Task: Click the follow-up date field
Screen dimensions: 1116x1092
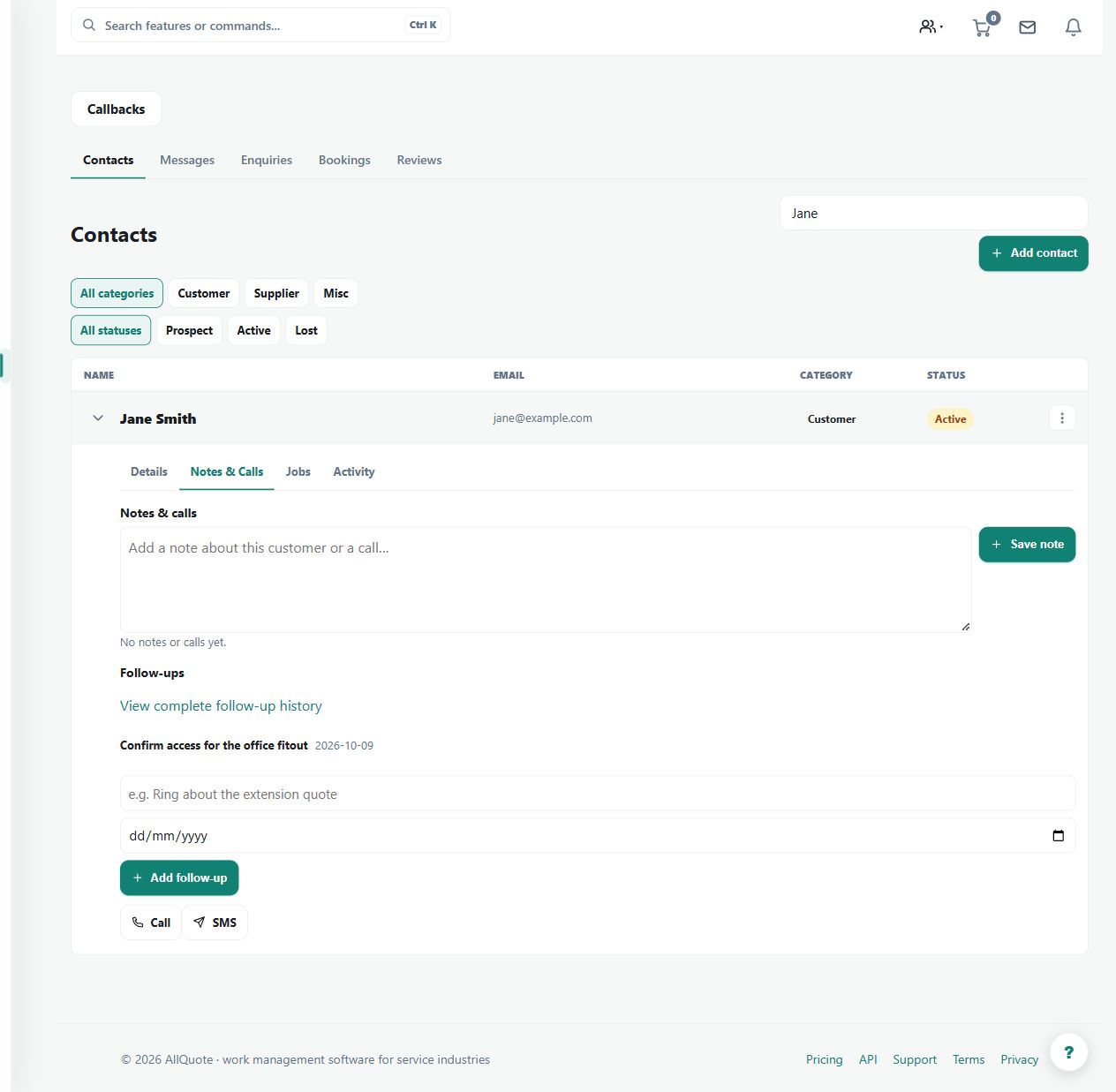Action: click(598, 836)
